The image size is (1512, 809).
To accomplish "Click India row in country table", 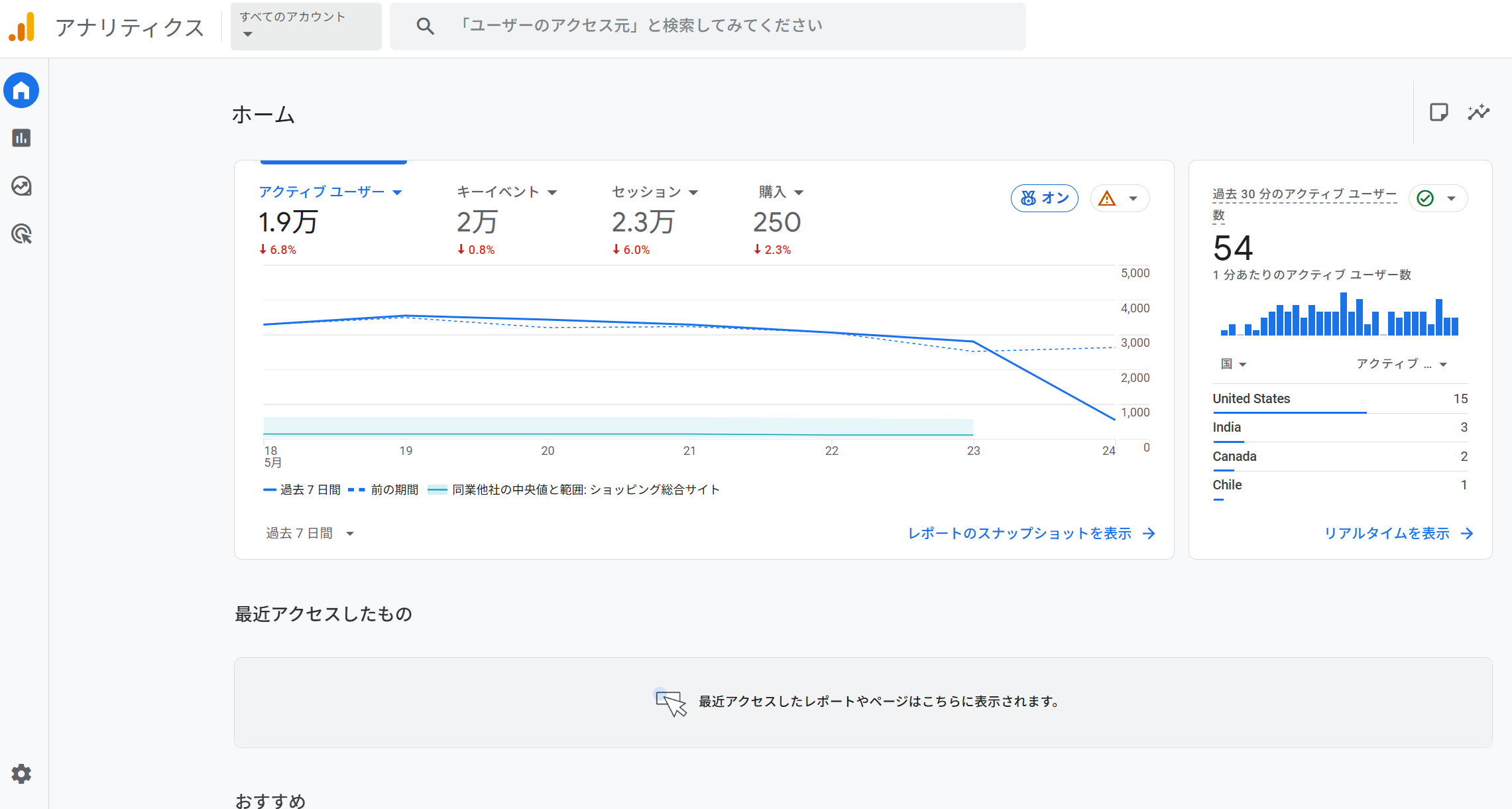I will pyautogui.click(x=1340, y=427).
